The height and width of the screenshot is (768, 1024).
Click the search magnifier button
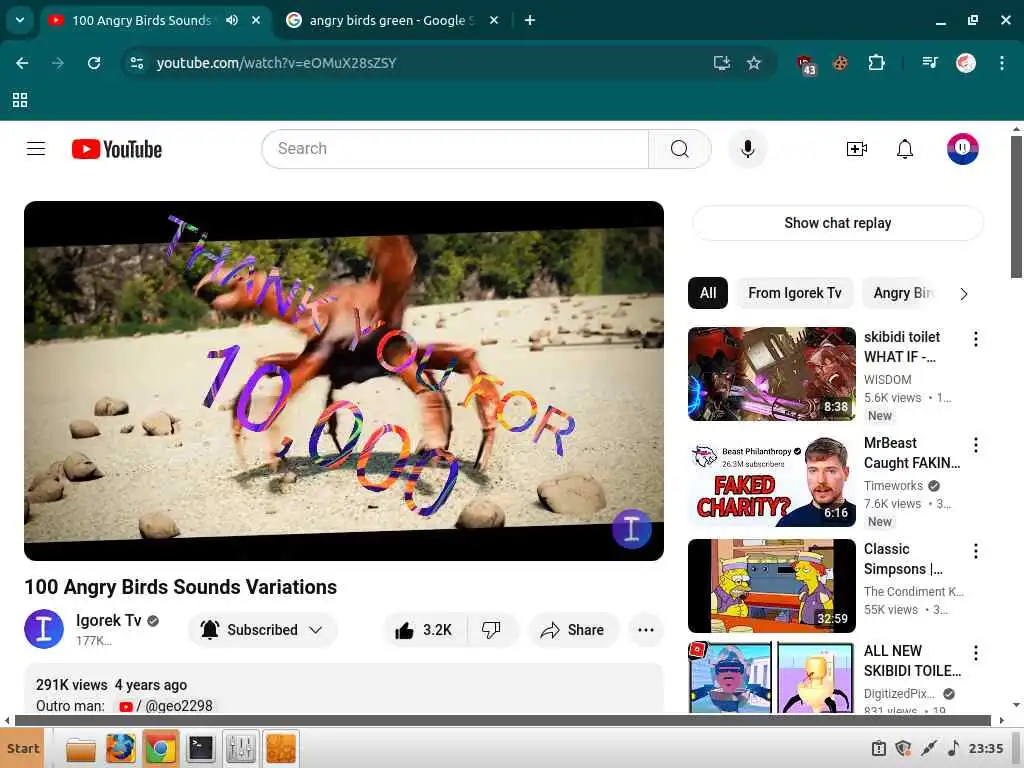tap(679, 149)
